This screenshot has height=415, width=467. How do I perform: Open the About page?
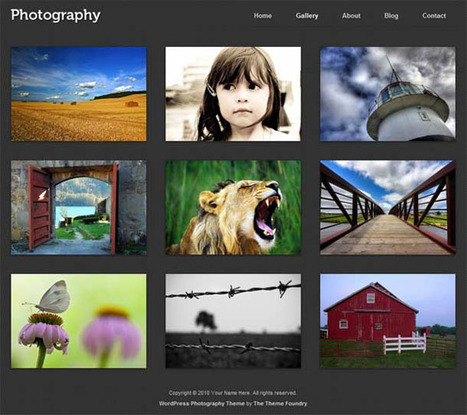tap(351, 16)
